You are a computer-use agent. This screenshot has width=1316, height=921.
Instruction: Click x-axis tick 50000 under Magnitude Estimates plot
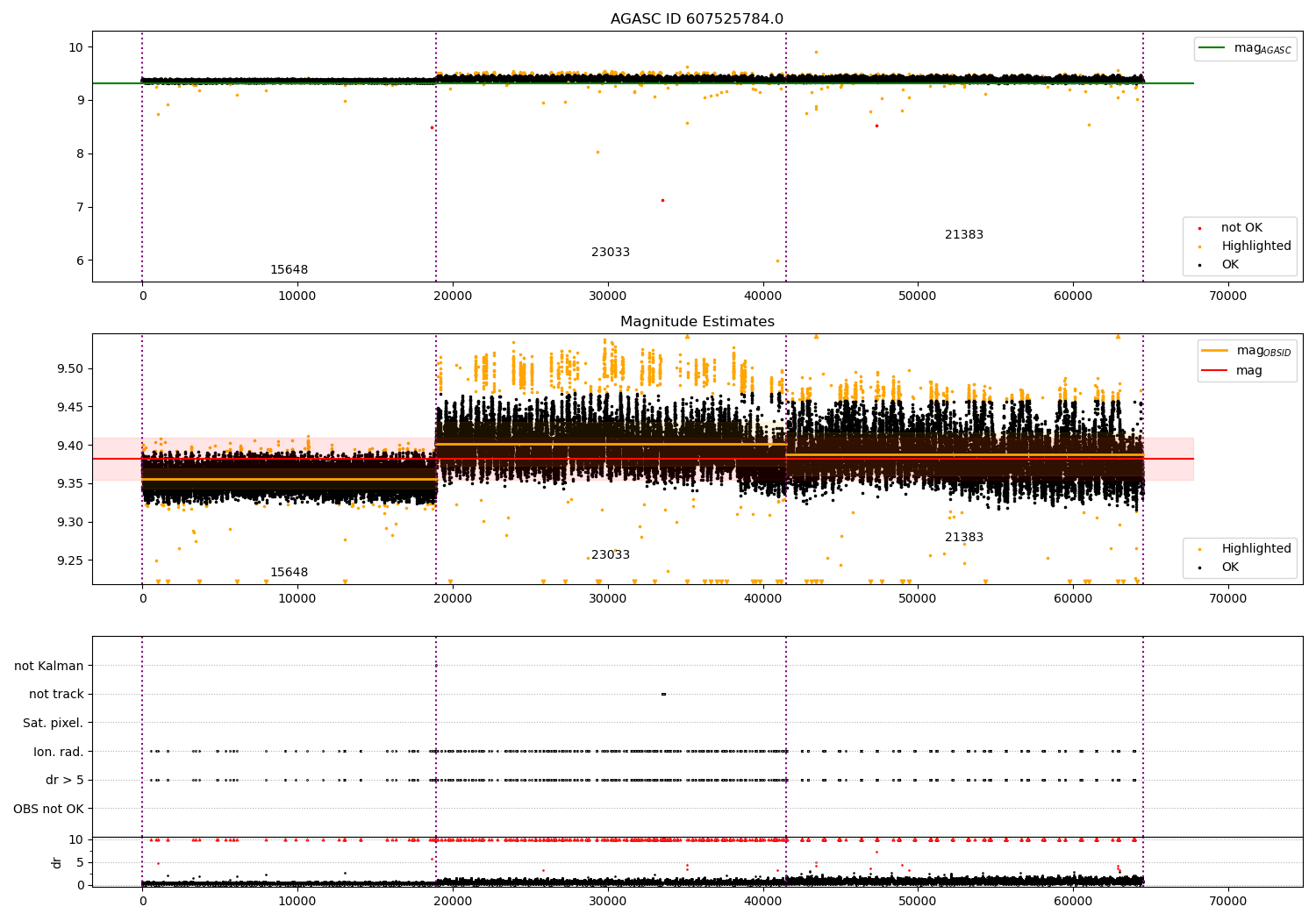(918, 599)
